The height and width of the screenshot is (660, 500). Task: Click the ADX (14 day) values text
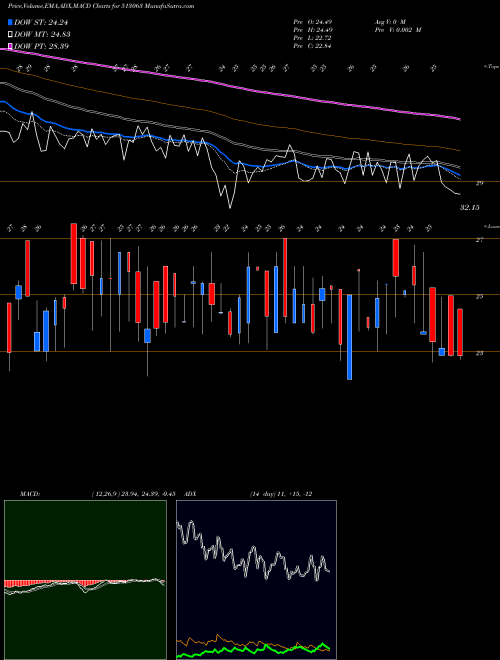coord(281,494)
